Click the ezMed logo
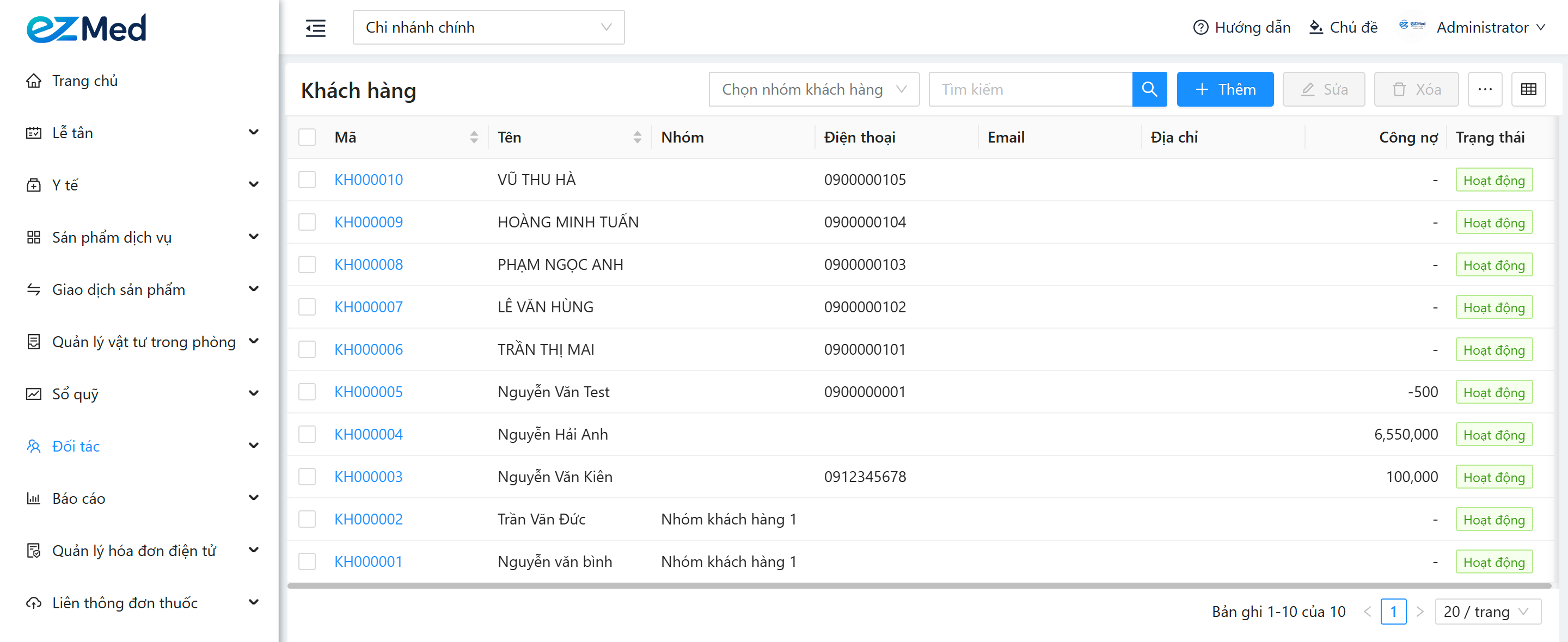This screenshot has height=642, width=1568. point(87,28)
